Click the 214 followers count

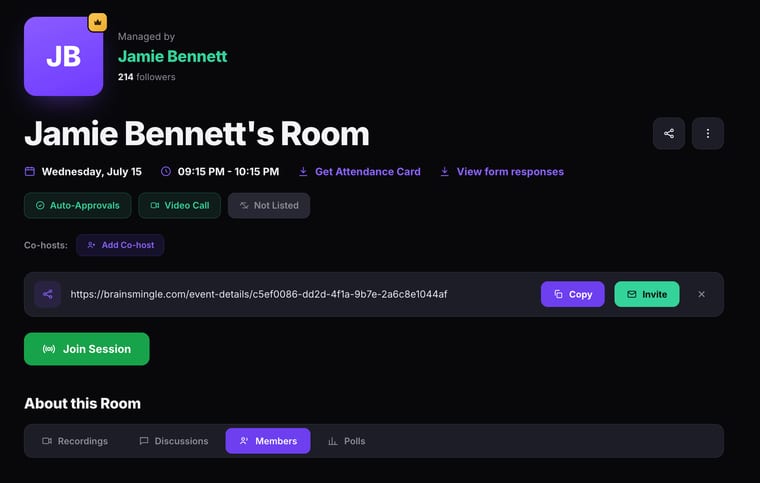pyautogui.click(x=146, y=77)
